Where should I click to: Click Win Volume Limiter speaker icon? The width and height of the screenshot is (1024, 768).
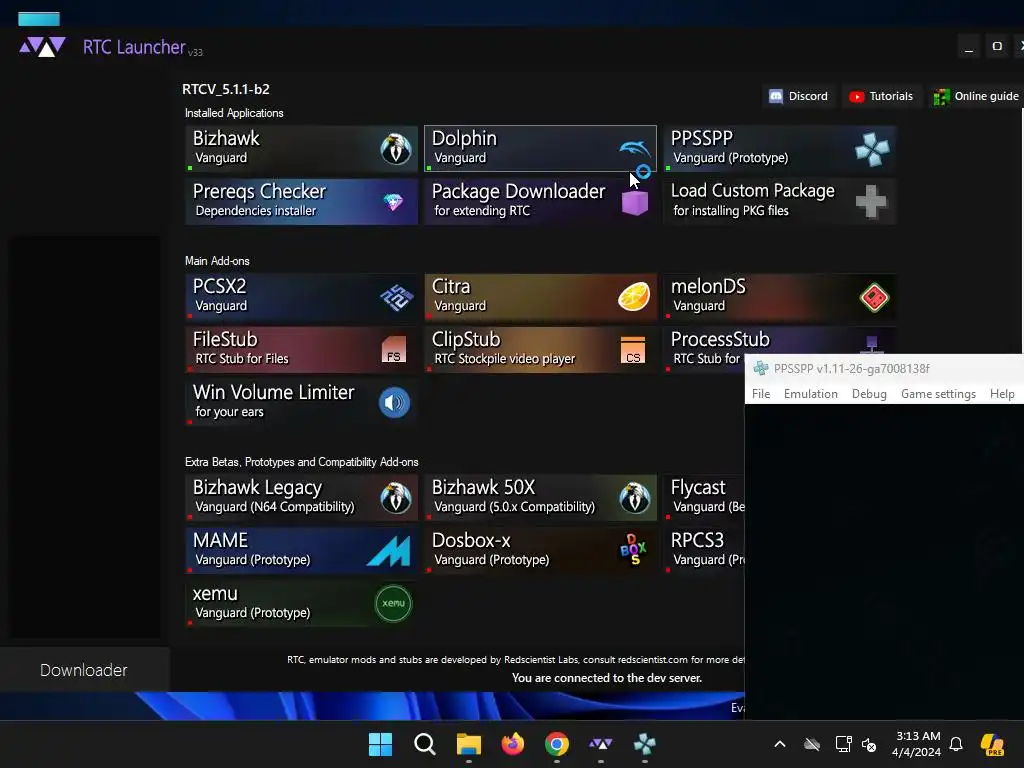(x=394, y=402)
